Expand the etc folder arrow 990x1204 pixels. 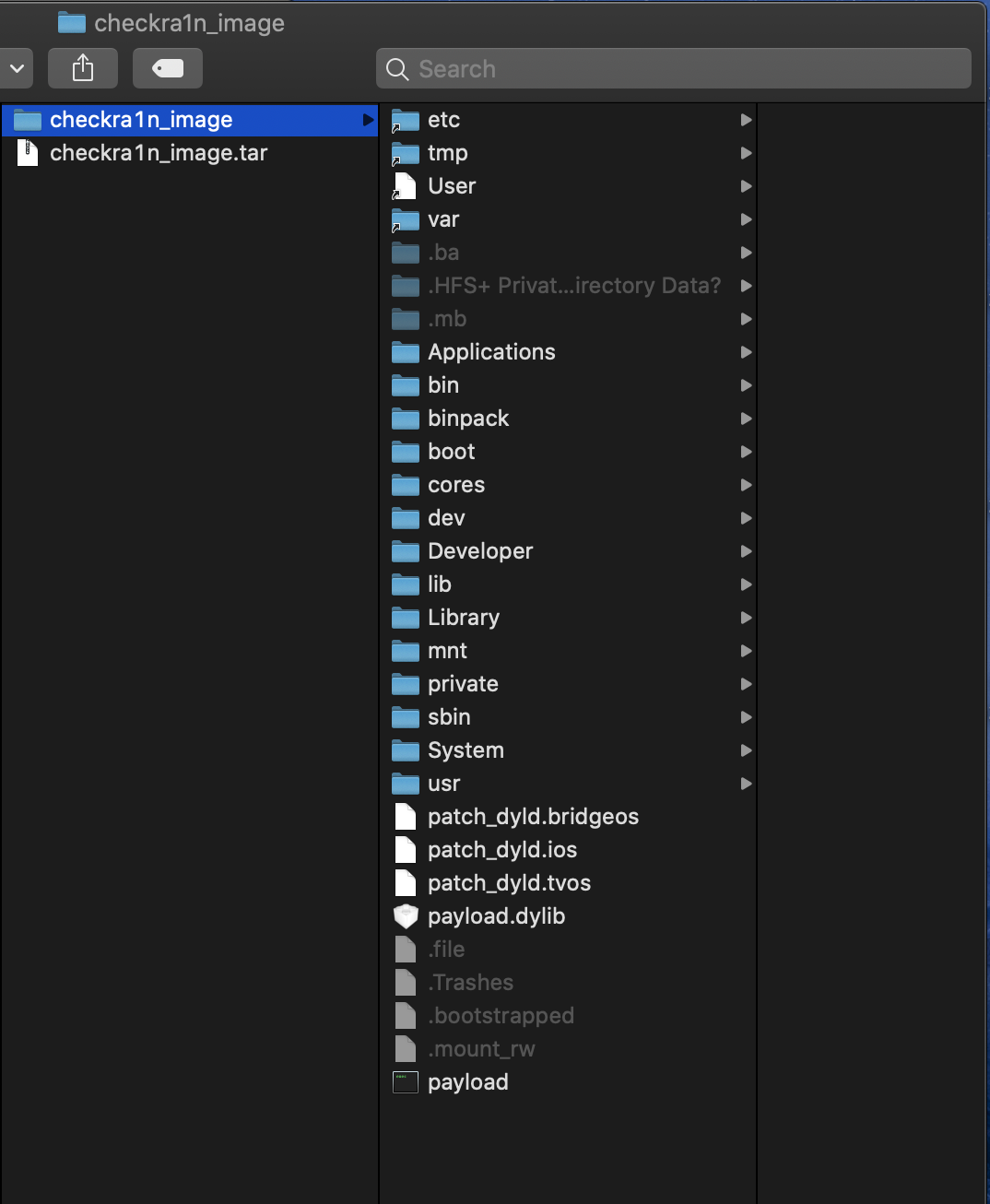pos(746,120)
